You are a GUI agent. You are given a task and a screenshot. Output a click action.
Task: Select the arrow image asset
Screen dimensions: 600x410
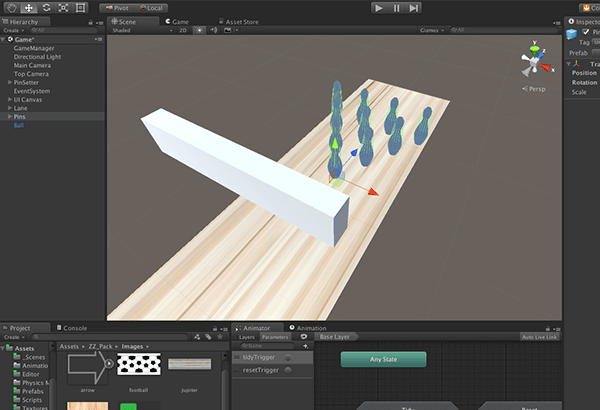[x=88, y=372]
